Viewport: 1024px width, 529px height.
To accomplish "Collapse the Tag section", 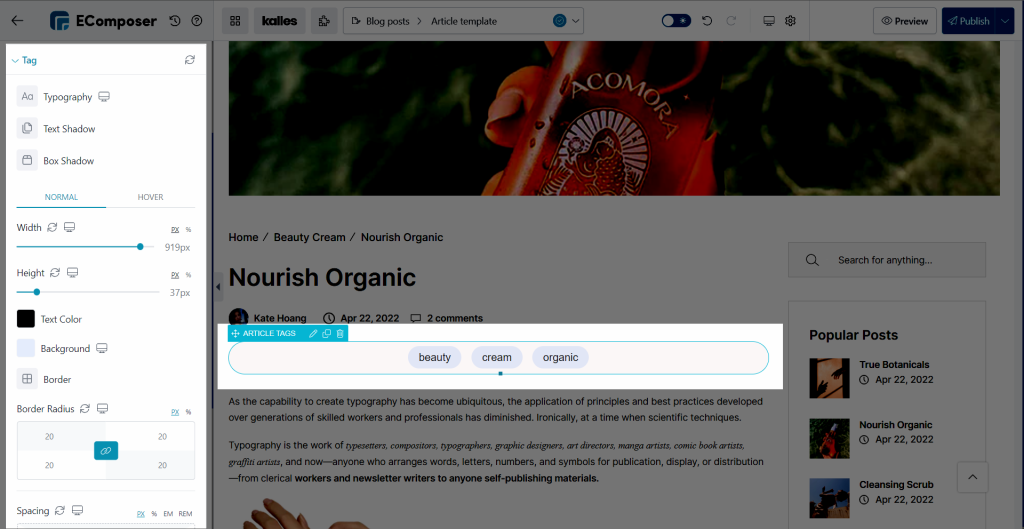I will point(15,61).
